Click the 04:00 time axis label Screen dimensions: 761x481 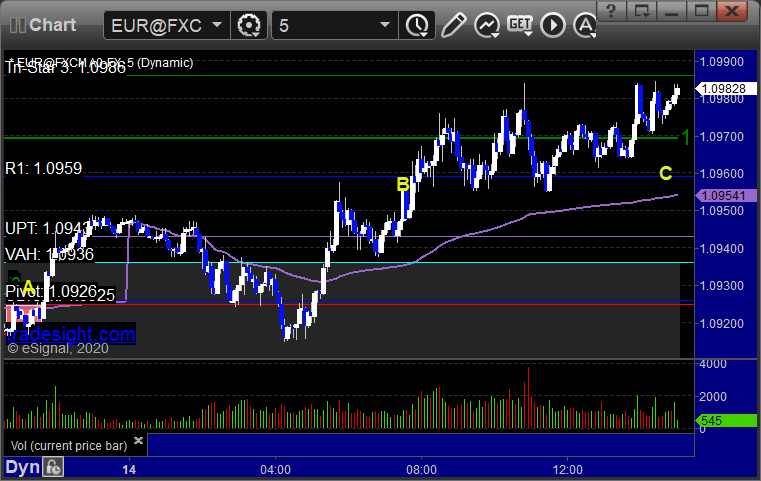coord(275,470)
